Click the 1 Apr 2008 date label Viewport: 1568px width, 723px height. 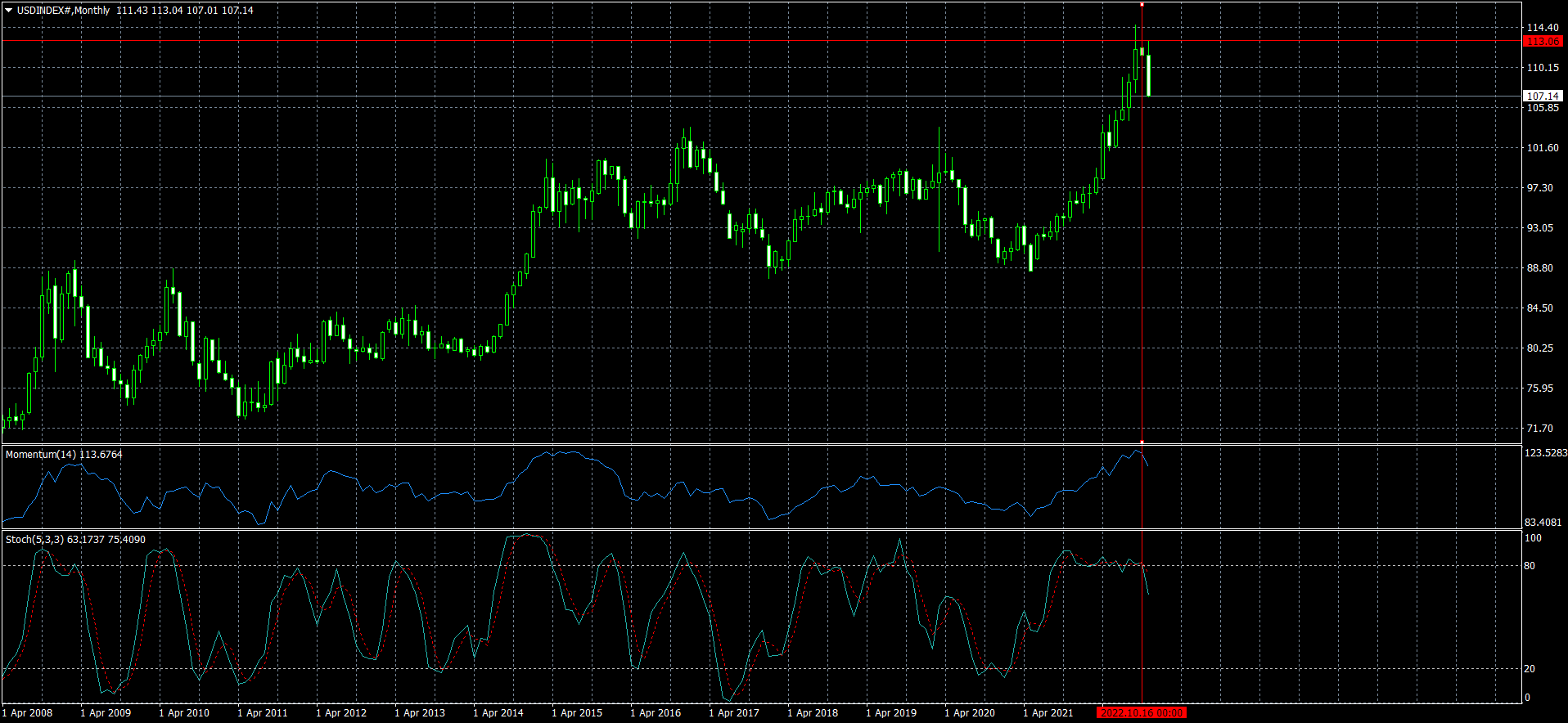pos(27,713)
